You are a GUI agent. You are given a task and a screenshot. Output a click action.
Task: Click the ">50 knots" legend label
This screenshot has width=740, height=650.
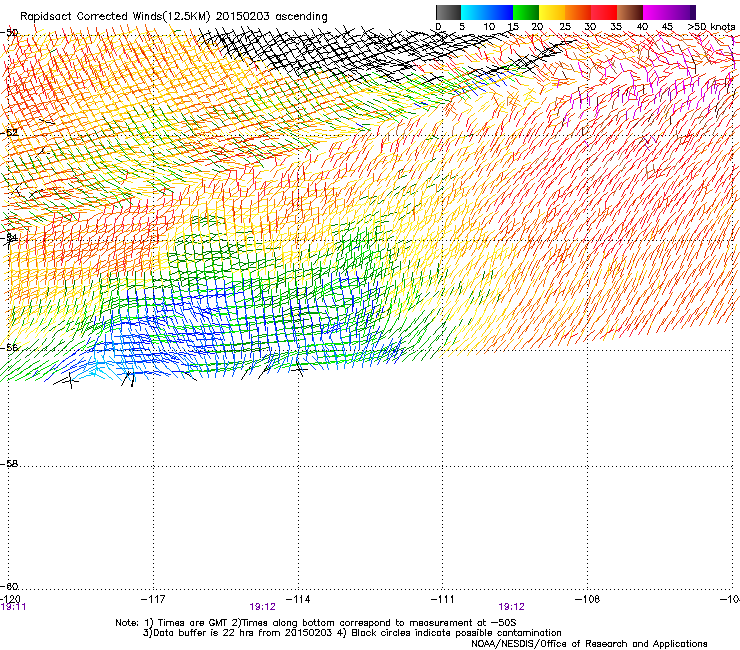711,27
